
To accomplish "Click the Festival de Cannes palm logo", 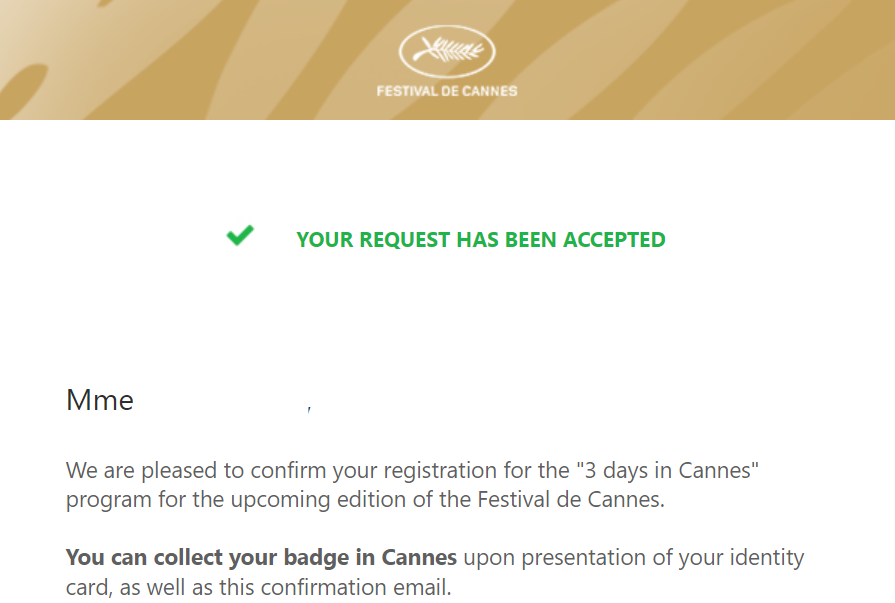I will (x=447, y=52).
